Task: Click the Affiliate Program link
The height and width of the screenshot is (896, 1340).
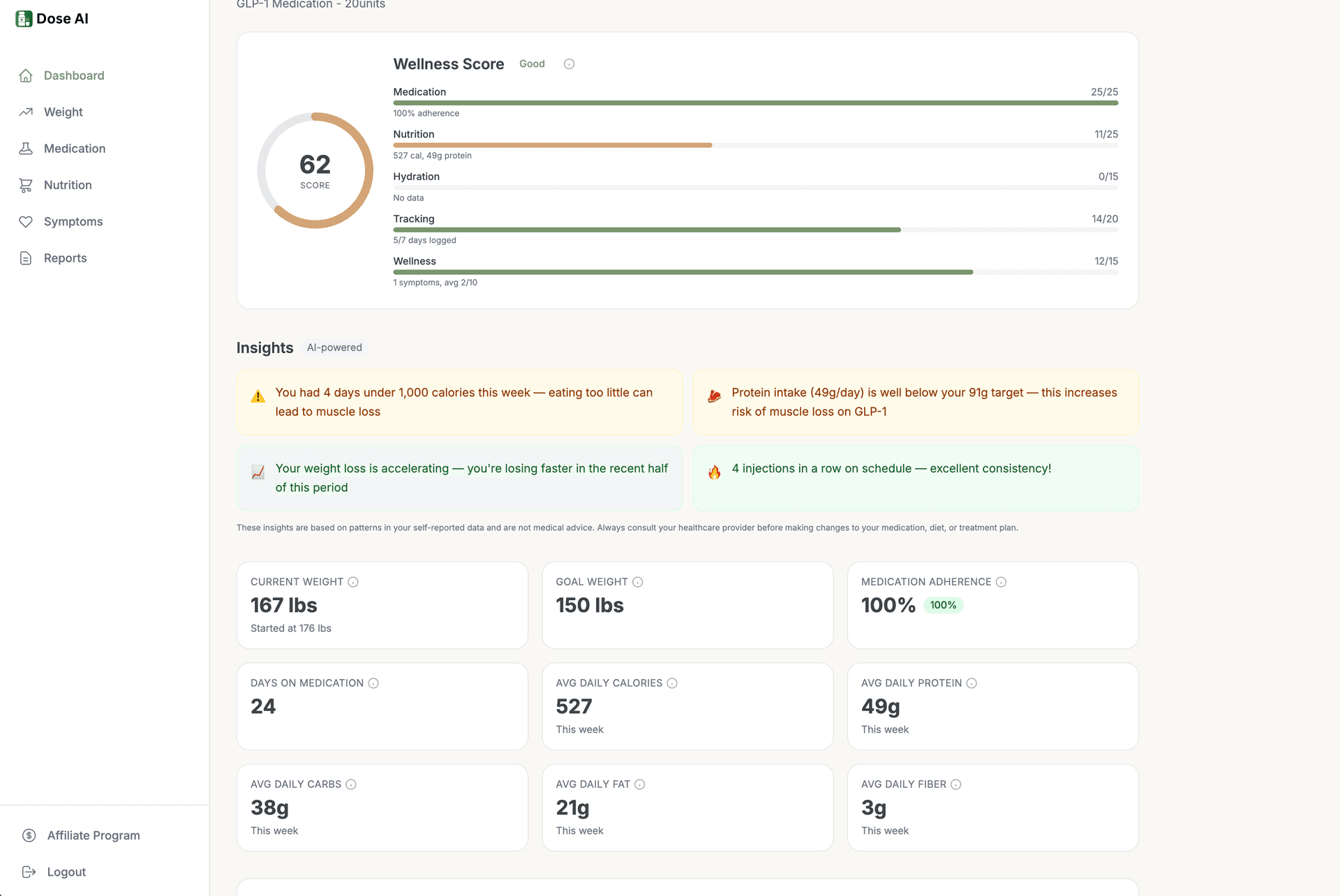Action: coord(94,835)
